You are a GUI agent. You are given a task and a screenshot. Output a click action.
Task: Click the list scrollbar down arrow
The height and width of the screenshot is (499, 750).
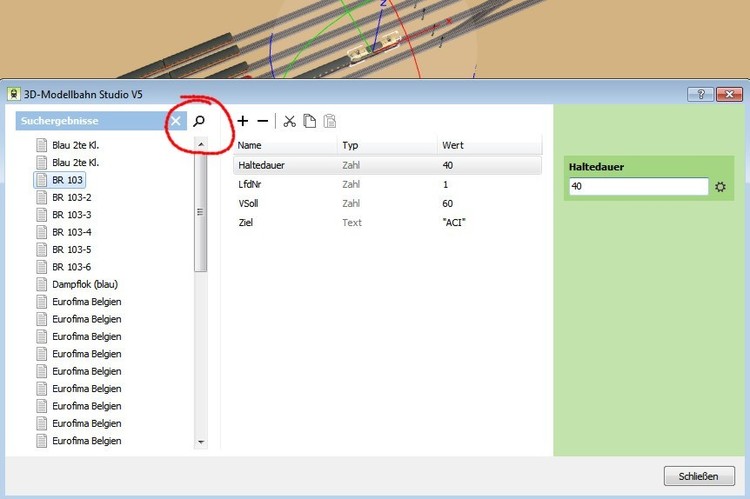point(201,442)
